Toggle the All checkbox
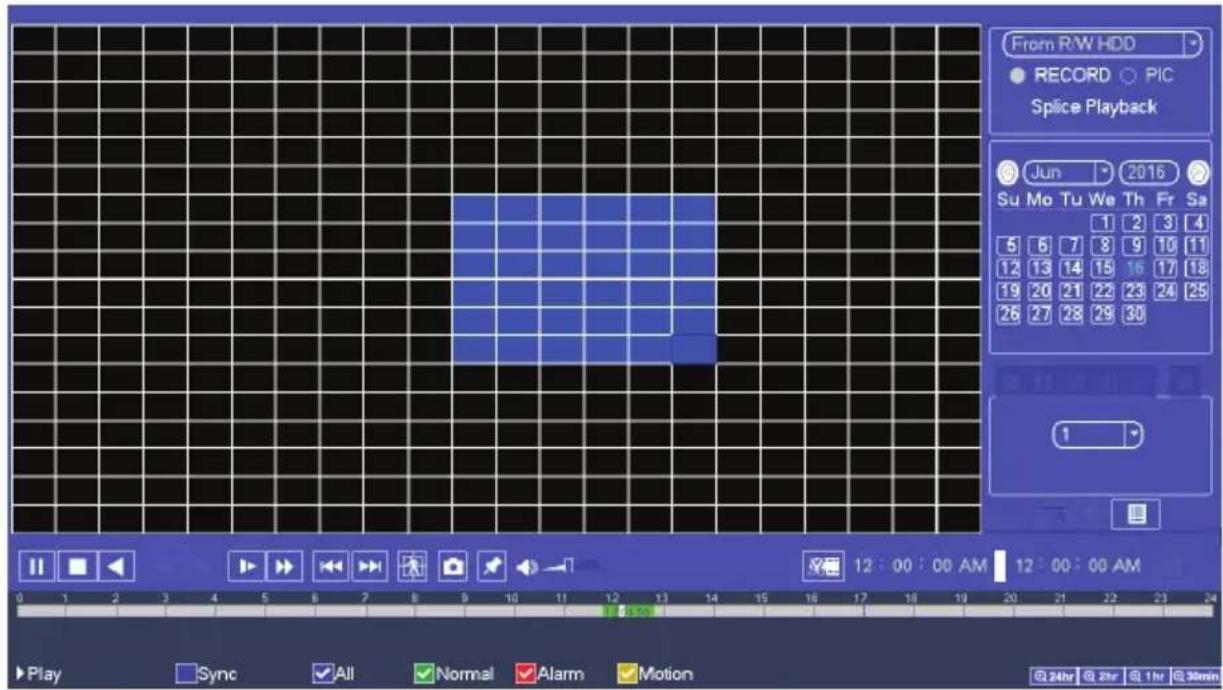The height and width of the screenshot is (690, 1223). [323, 673]
